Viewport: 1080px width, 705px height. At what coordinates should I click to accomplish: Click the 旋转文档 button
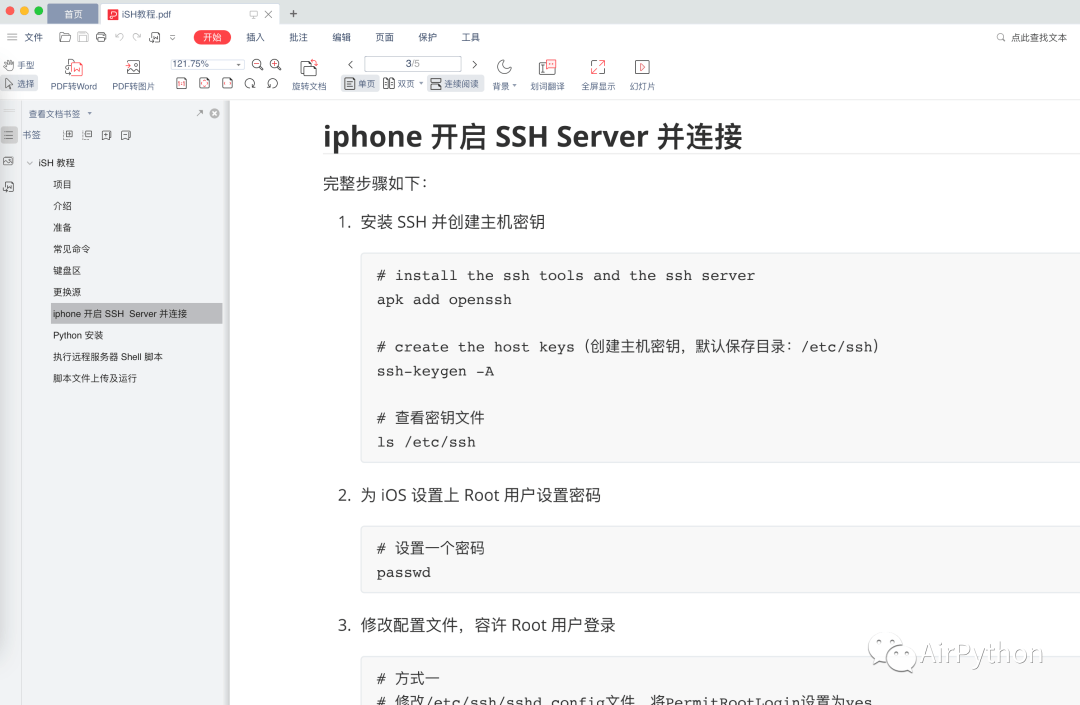[309, 75]
